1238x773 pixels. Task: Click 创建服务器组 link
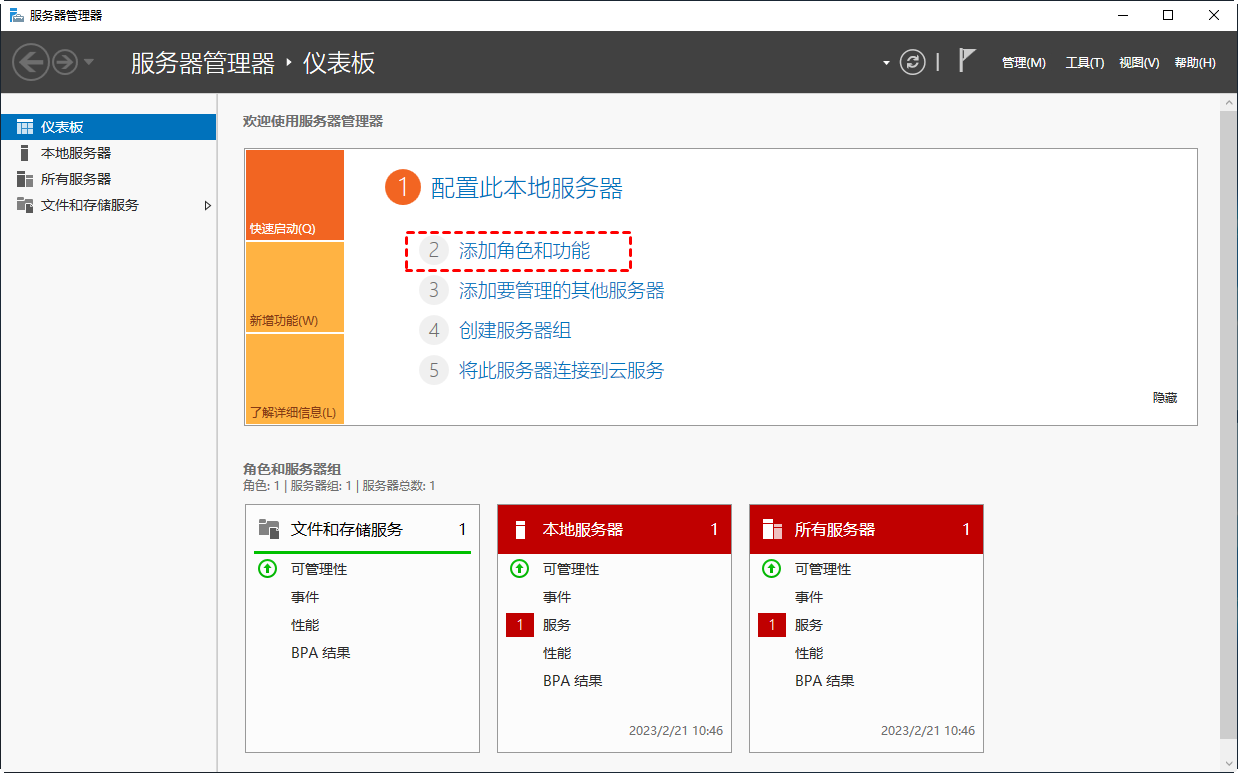point(515,331)
